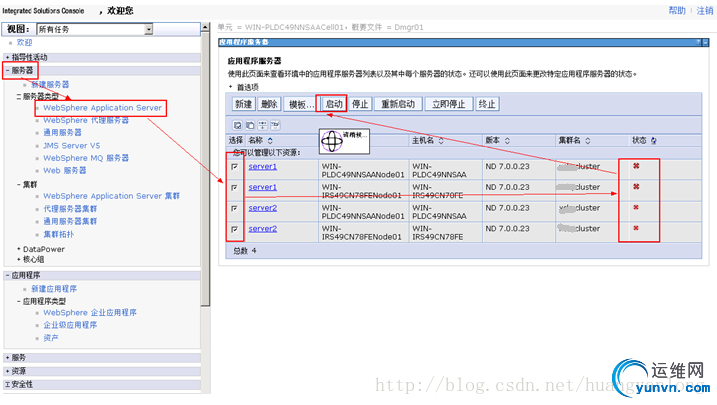Expand the 服务 section
717x405 pixels.
coord(8,357)
